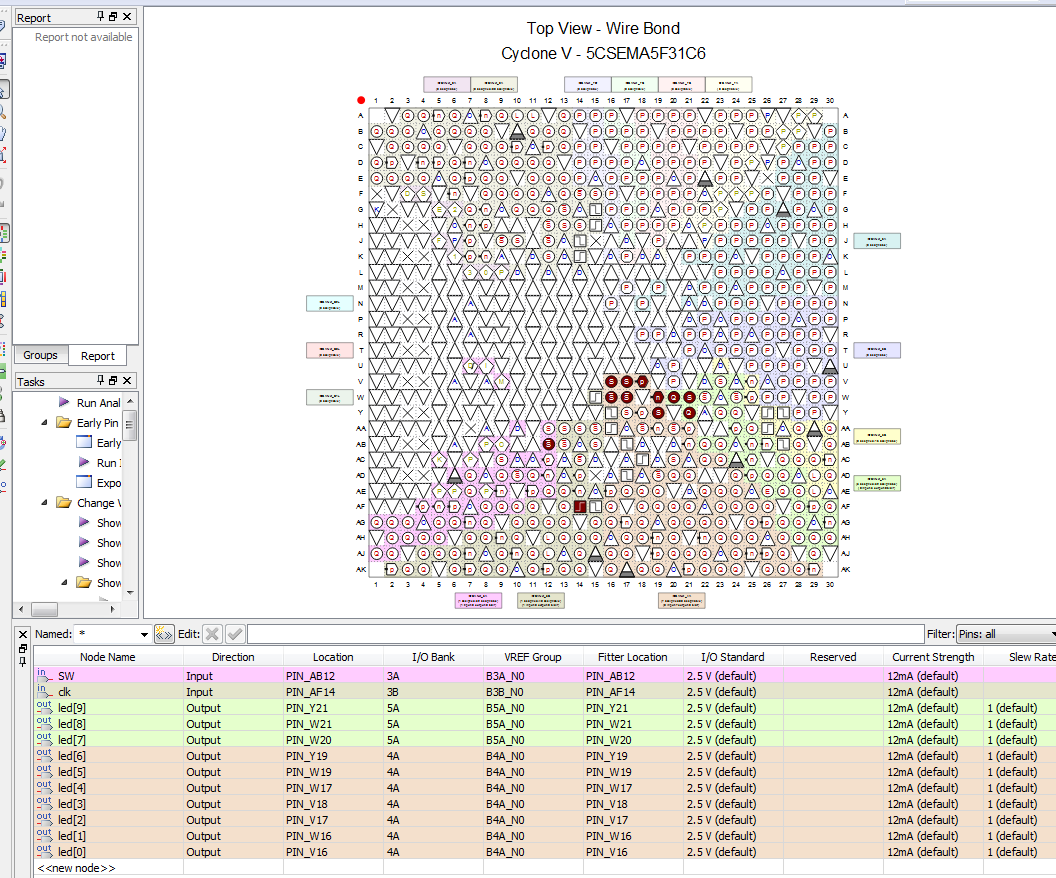Open the Named filter dropdown
Image resolution: width=1056 pixels, height=878 pixels.
pos(144,634)
